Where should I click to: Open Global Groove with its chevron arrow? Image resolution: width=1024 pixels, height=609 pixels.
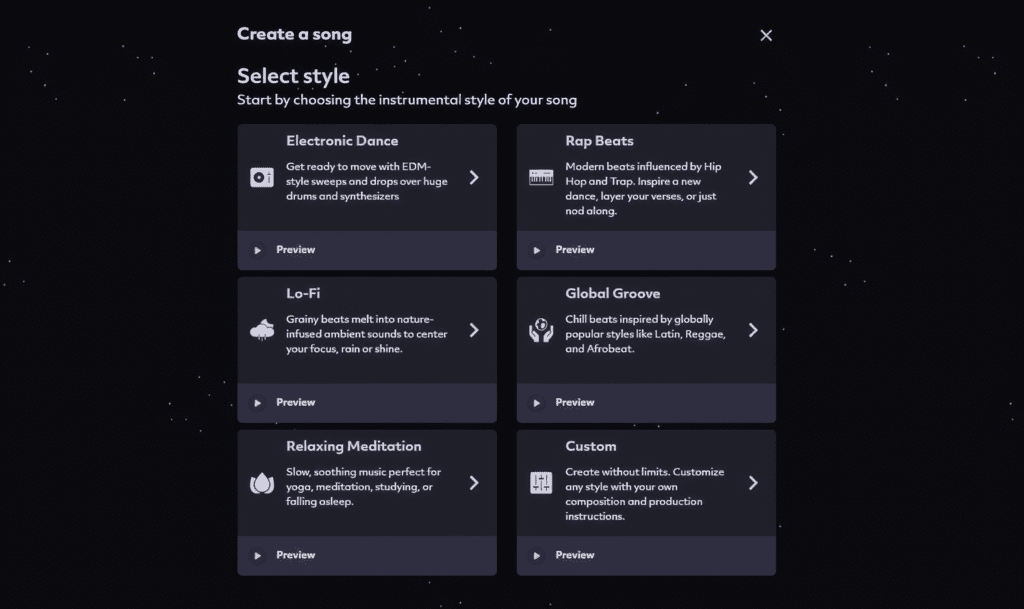753,330
